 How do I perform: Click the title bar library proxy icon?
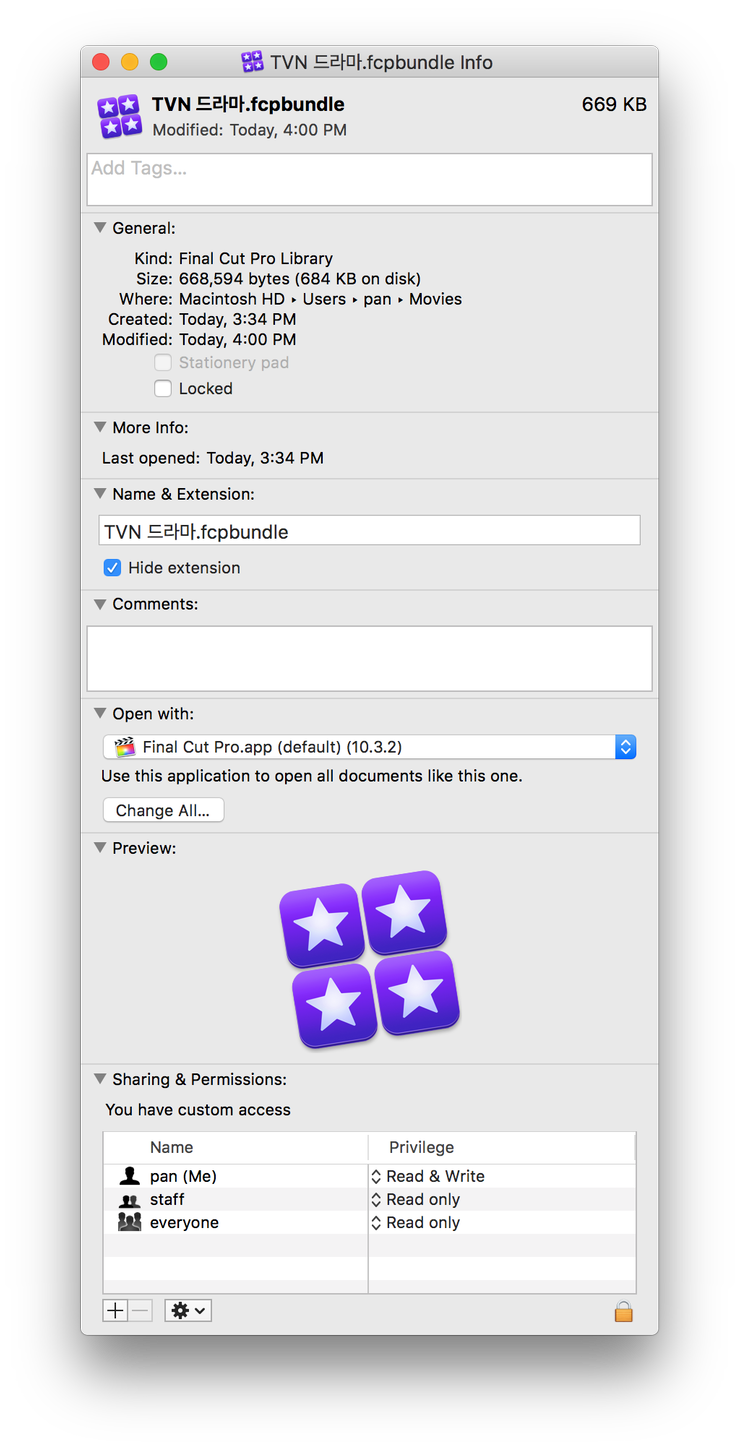pos(253,62)
